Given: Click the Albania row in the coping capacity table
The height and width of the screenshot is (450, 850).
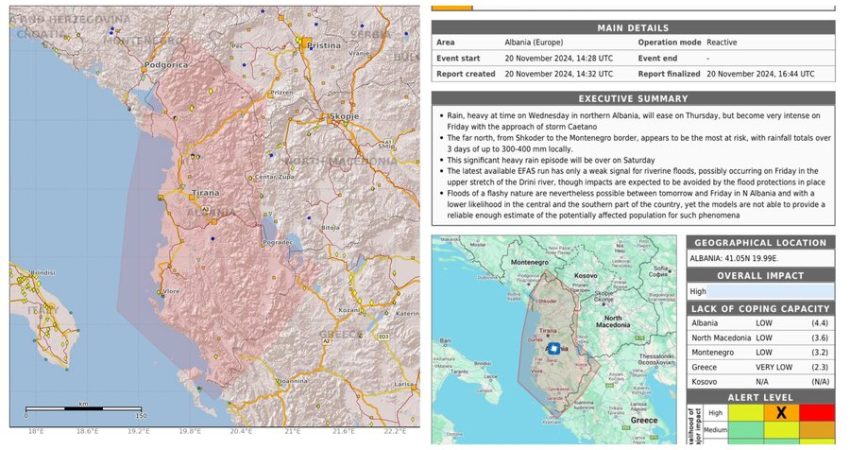Looking at the screenshot, I should click(x=760, y=323).
